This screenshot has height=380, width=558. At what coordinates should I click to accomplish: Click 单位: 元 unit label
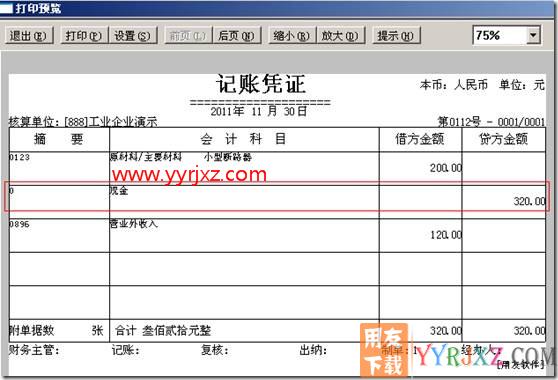point(522,85)
